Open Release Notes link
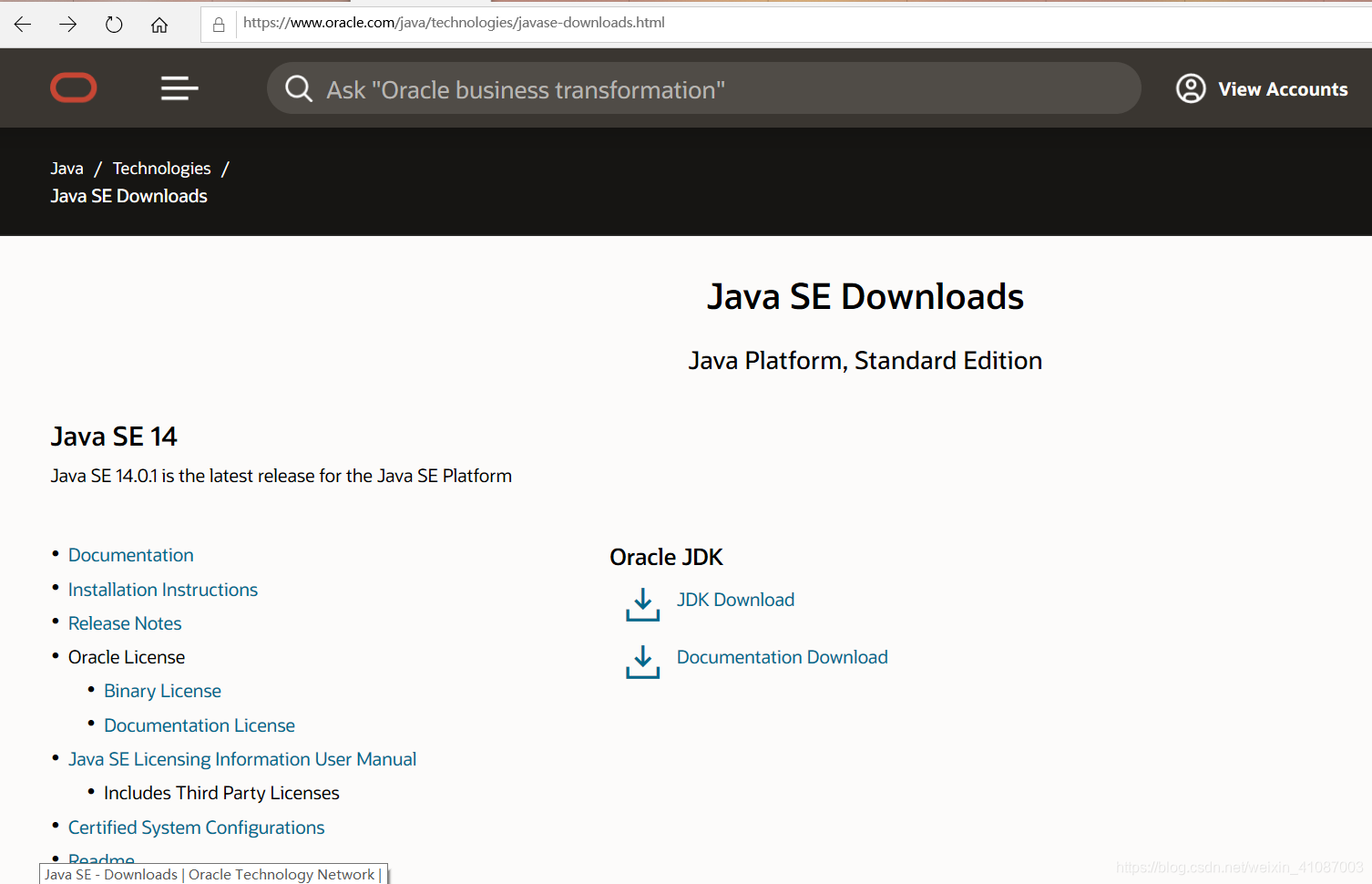Screen dimensions: 1372x884 point(125,623)
